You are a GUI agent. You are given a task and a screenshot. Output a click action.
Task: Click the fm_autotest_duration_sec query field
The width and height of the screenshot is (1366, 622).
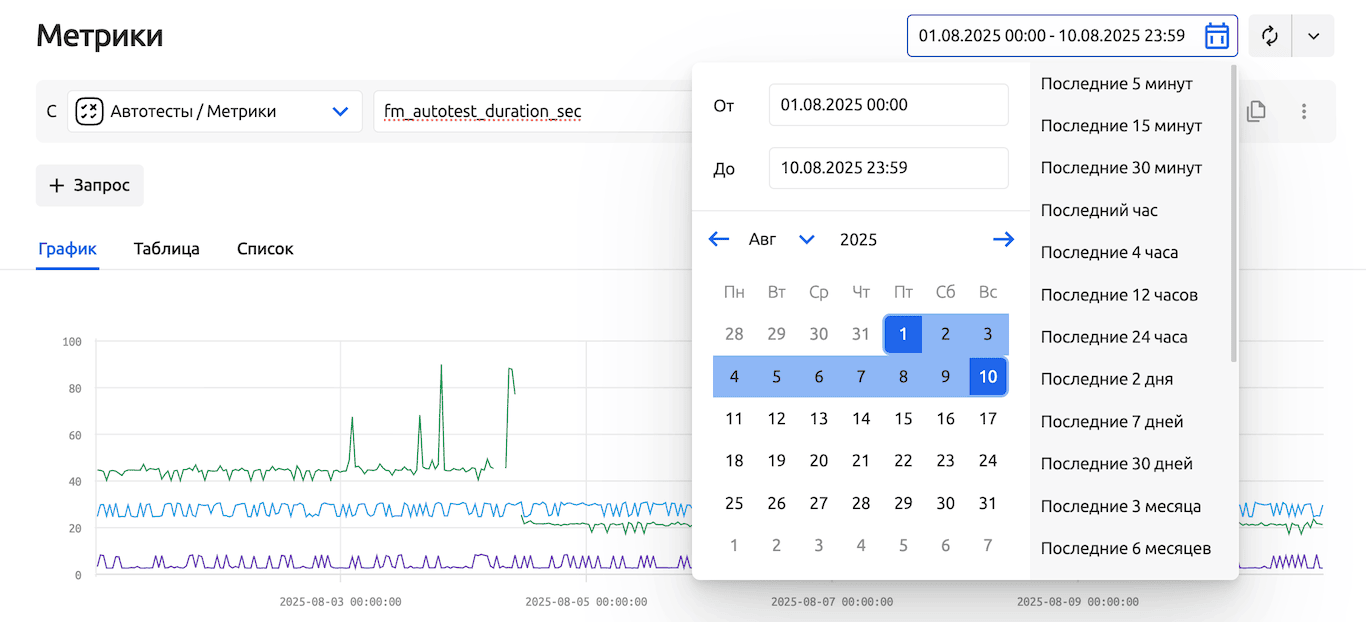530,111
